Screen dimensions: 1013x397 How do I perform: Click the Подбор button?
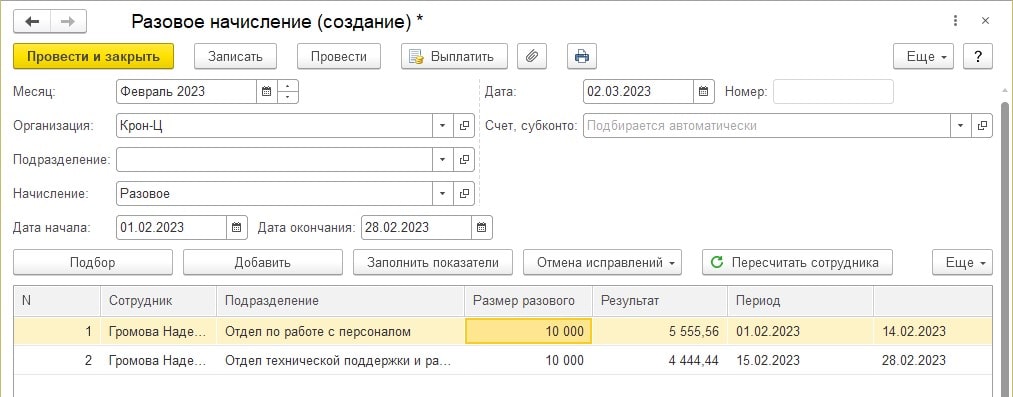click(x=93, y=262)
